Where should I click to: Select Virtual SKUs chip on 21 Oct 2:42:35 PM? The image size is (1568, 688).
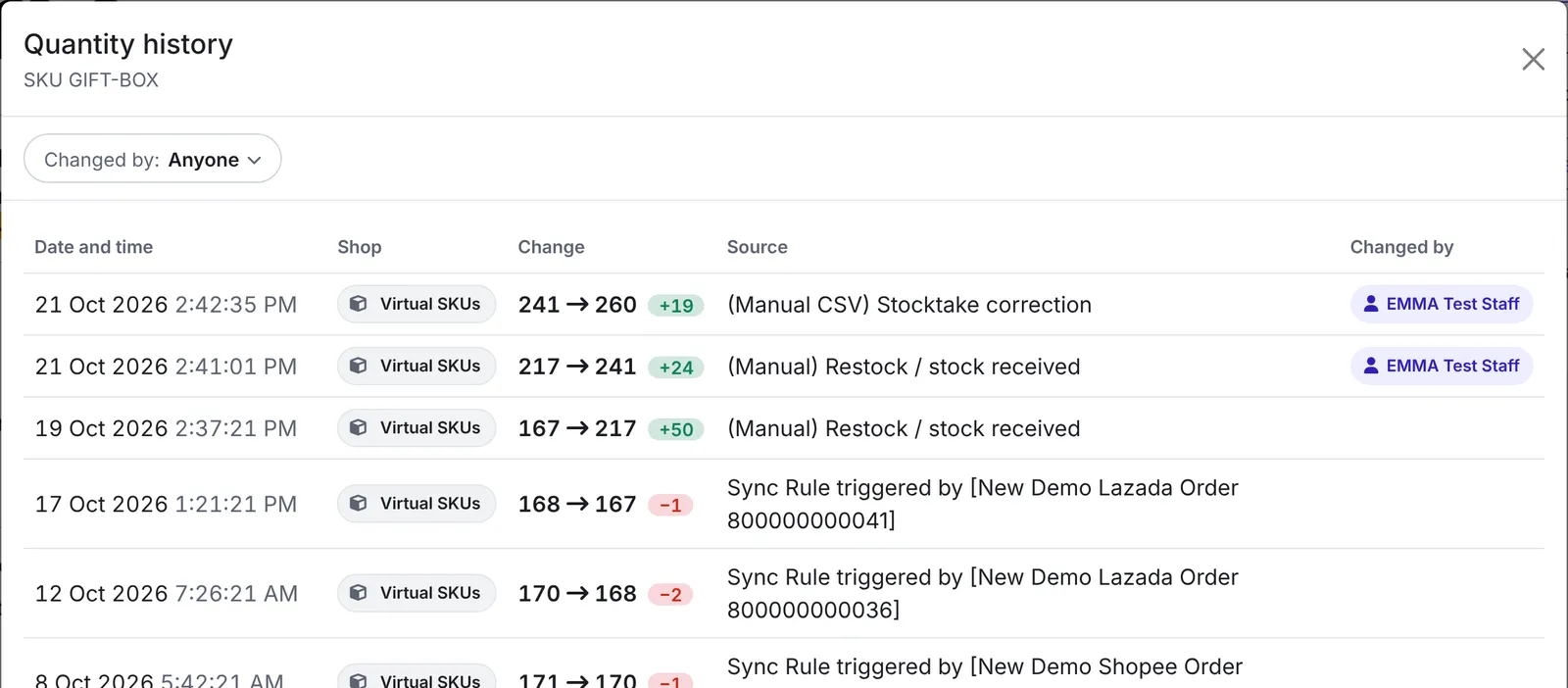tap(416, 304)
